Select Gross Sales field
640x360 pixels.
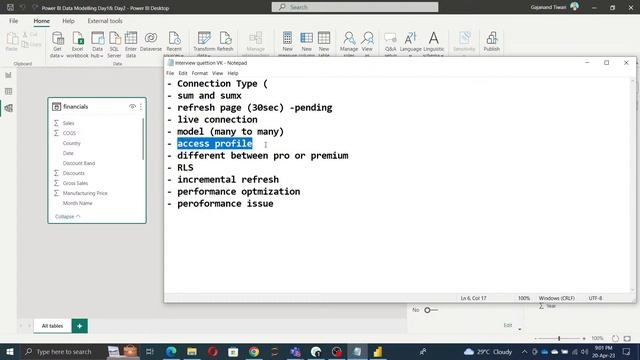click(x=75, y=183)
